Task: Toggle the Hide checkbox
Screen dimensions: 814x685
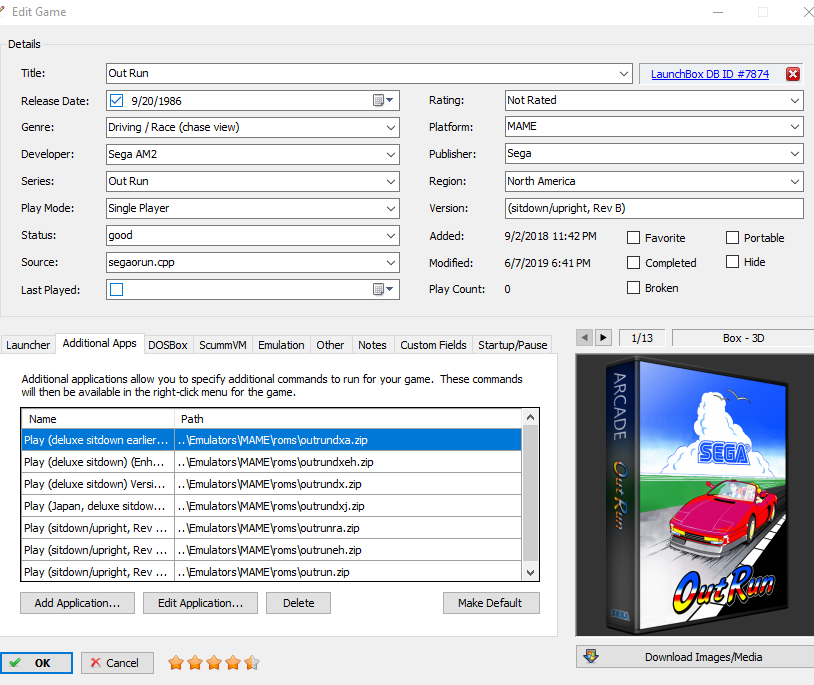Action: 732,262
